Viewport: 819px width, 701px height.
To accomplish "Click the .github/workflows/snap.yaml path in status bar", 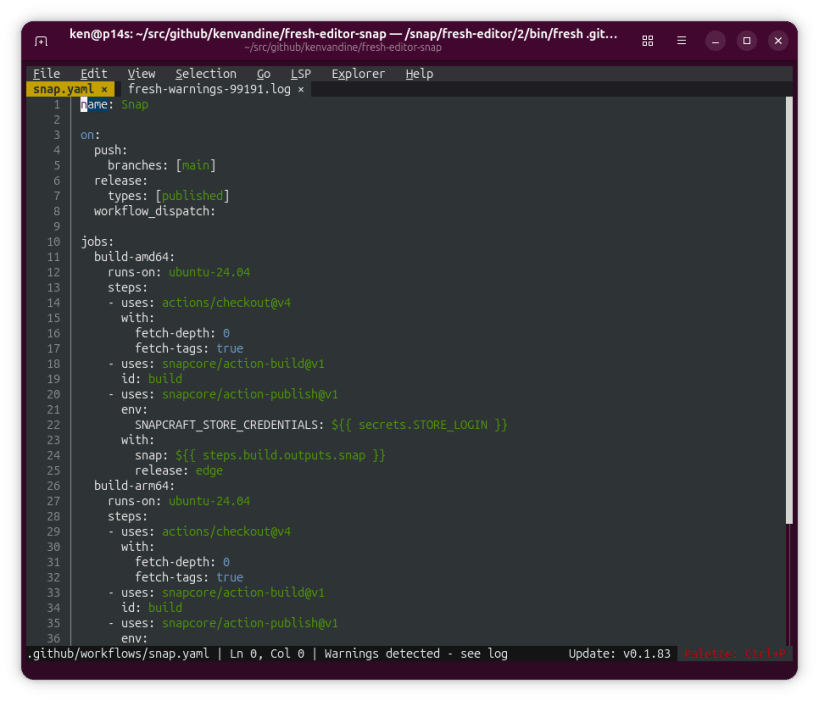I will 118,653.
